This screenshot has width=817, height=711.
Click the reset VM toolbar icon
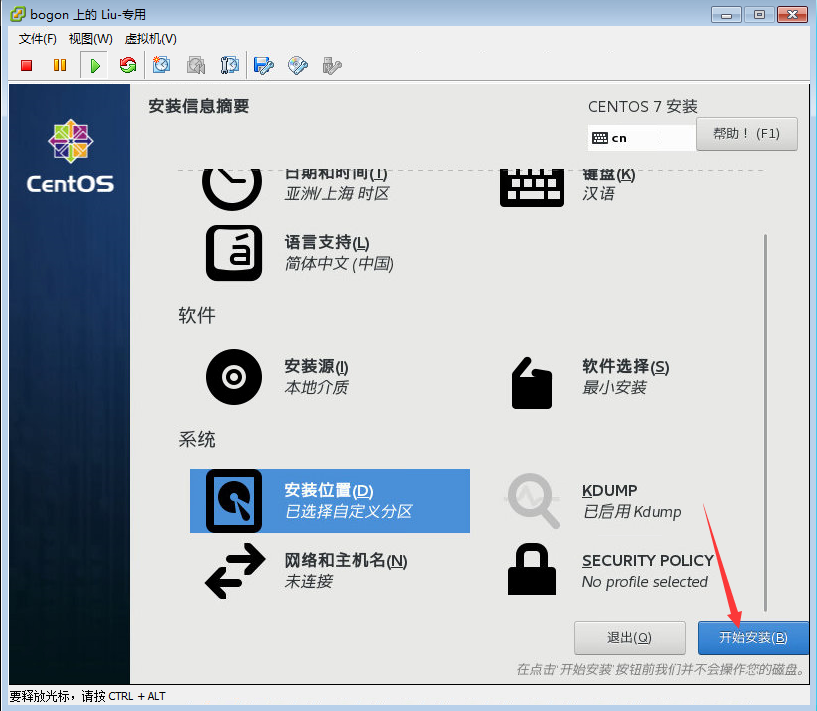pyautogui.click(x=128, y=65)
